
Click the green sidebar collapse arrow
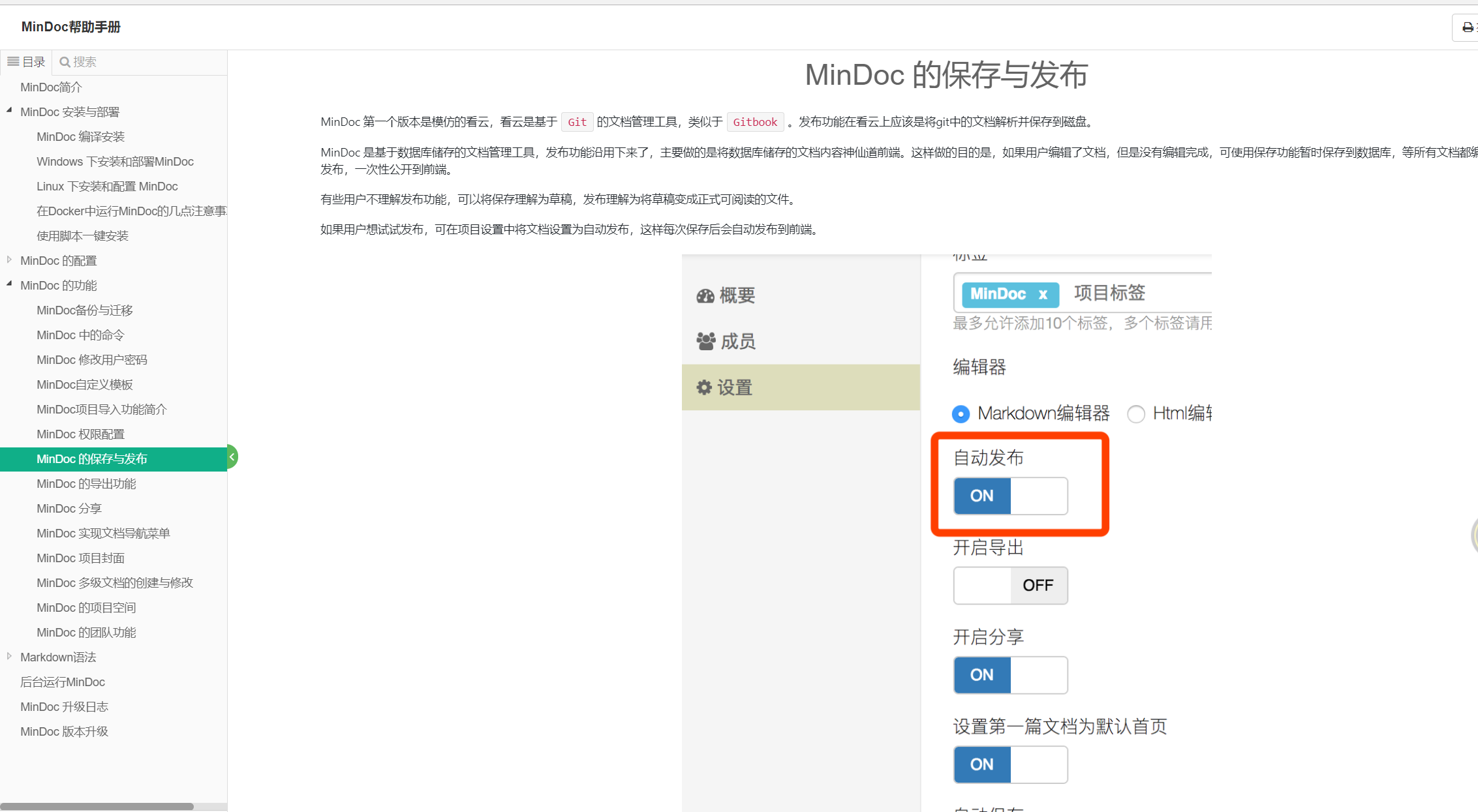coord(232,457)
